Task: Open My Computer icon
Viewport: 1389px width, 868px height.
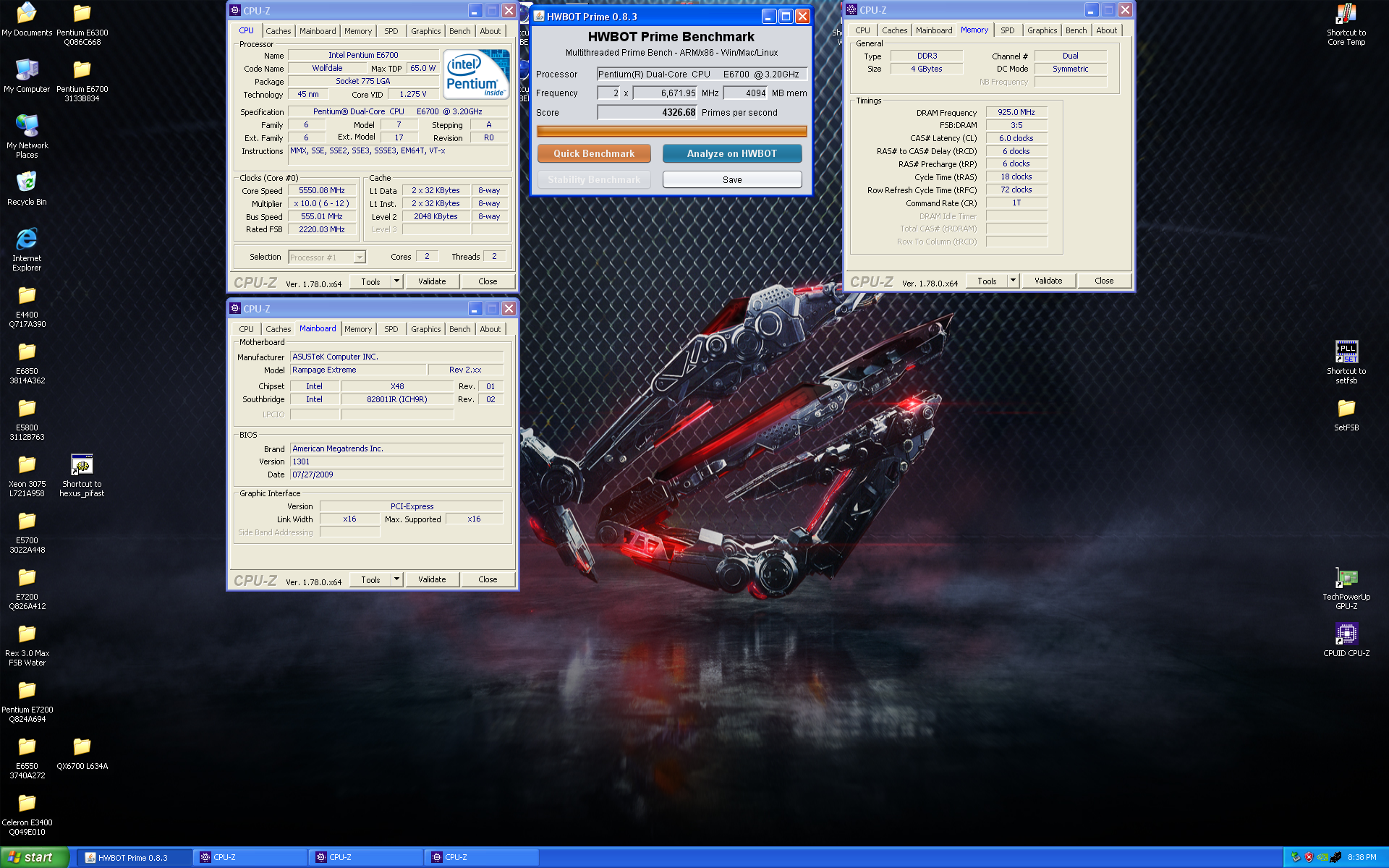Action: tap(27, 76)
